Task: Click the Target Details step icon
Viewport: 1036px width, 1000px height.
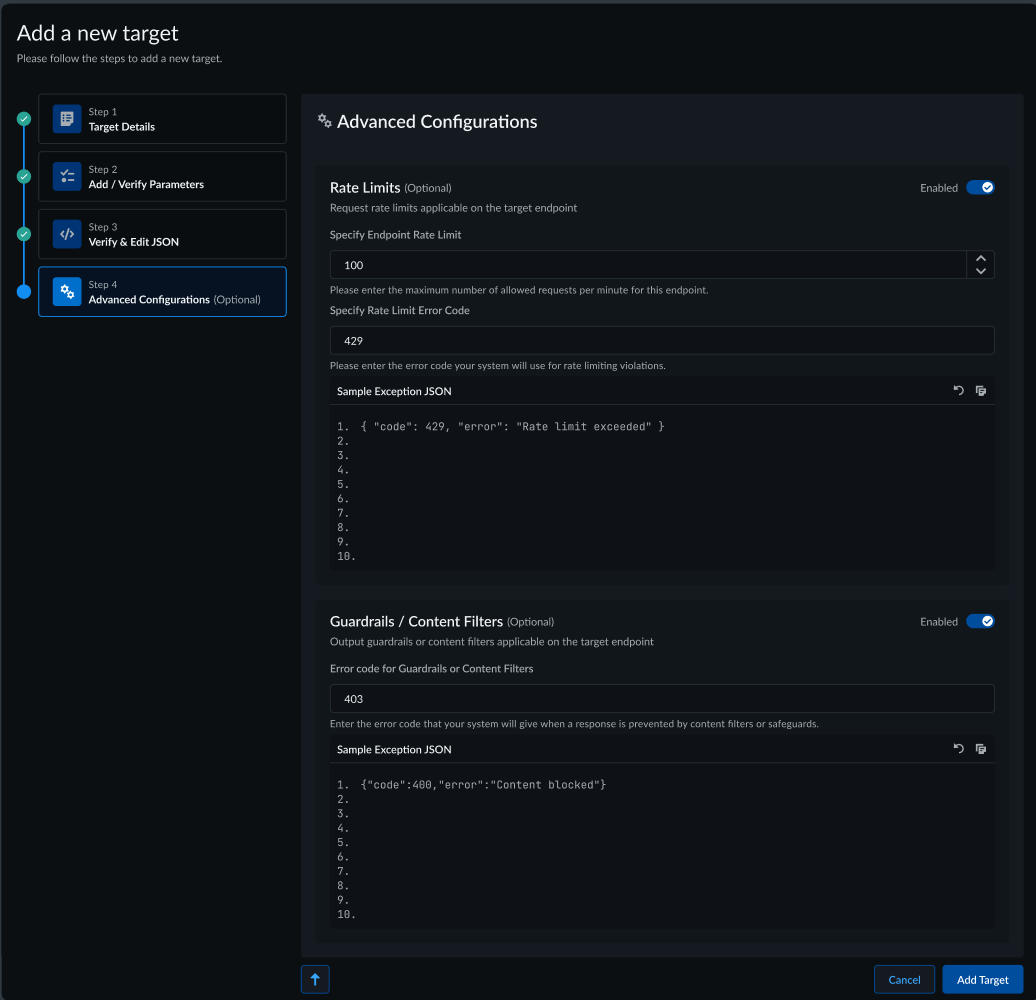Action: click(67, 119)
